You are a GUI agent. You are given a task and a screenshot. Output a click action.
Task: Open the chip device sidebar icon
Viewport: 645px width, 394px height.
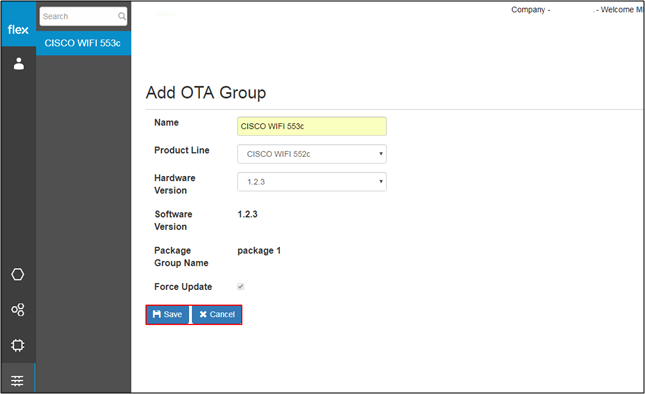18,345
